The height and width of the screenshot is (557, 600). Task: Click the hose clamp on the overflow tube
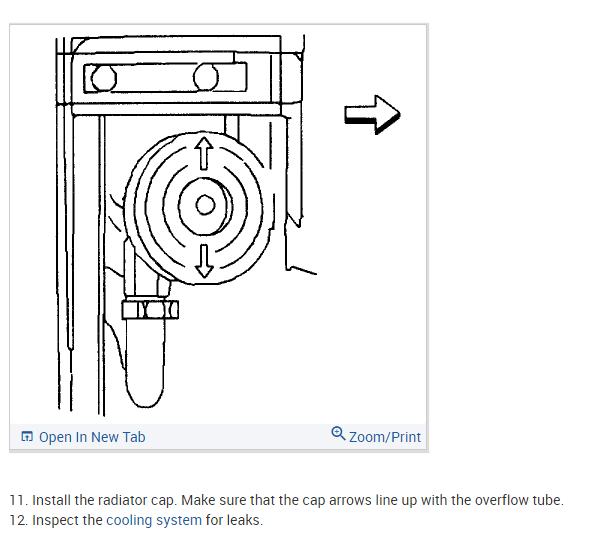pos(150,309)
